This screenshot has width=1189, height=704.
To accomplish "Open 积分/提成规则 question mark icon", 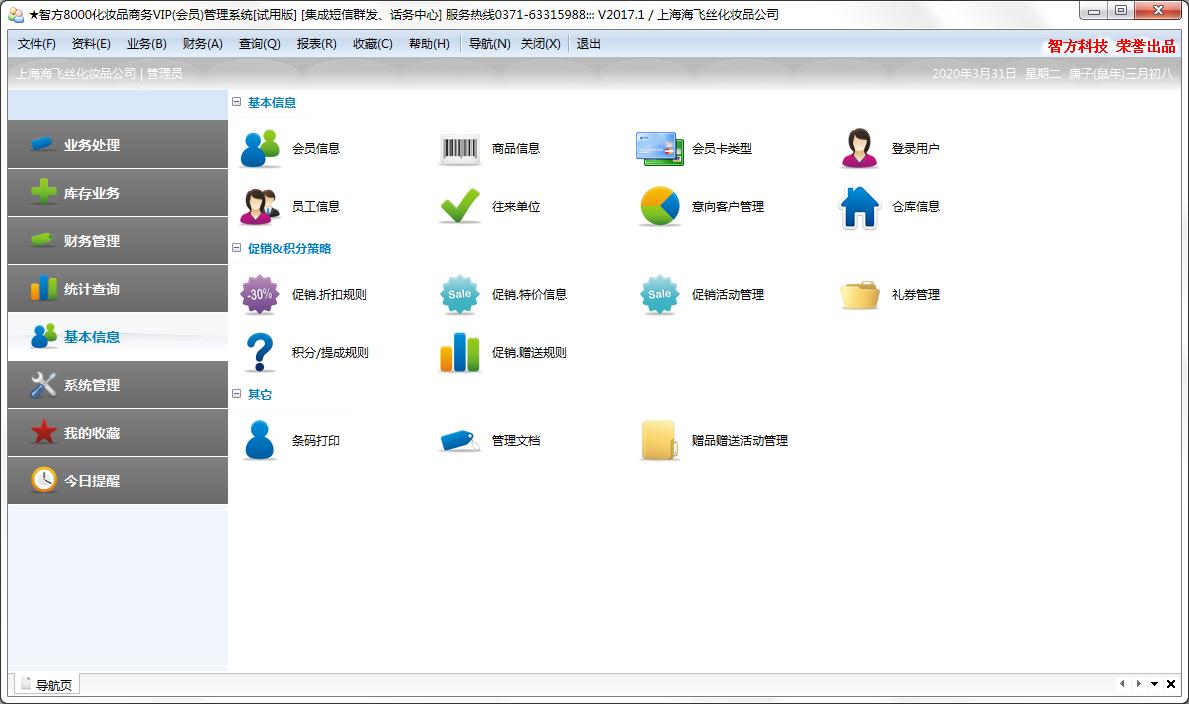I will click(x=259, y=352).
